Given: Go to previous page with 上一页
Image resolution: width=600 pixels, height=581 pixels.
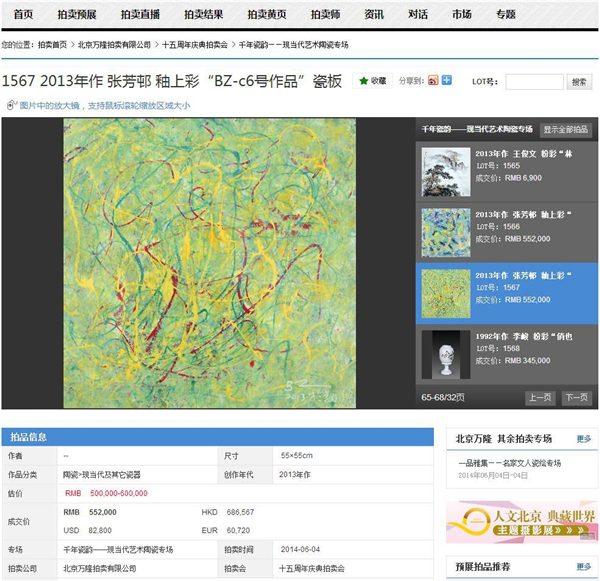Looking at the screenshot, I should click(540, 398).
